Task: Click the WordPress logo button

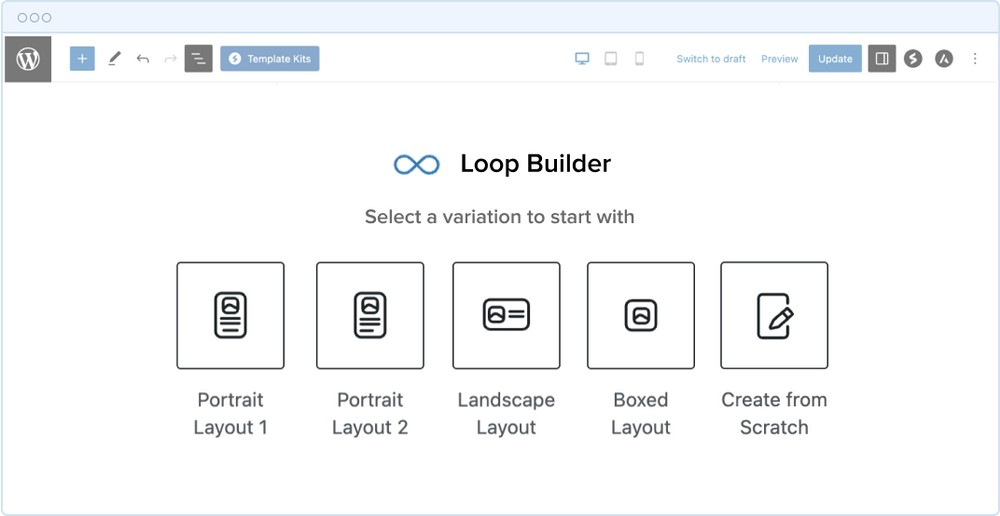Action: (28, 59)
